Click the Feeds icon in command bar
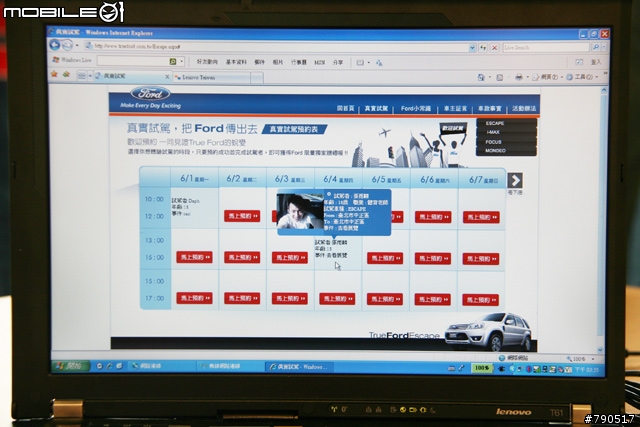640x427 pixels. (x=500, y=78)
